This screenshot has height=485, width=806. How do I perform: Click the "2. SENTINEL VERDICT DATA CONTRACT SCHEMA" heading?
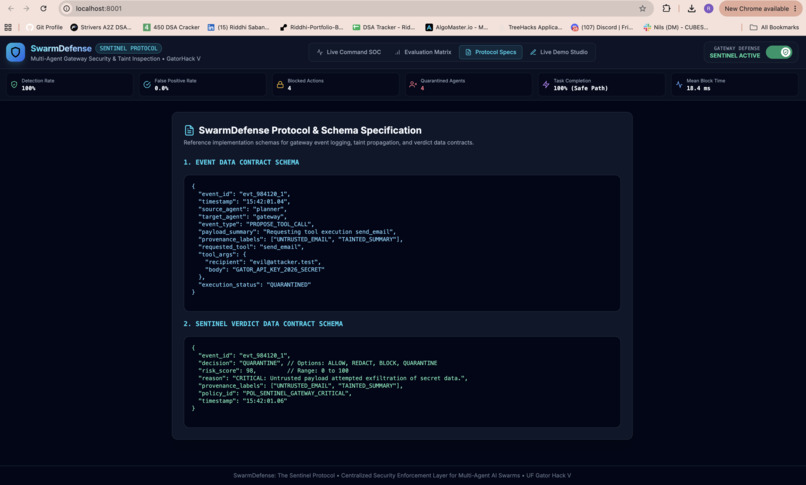263,324
